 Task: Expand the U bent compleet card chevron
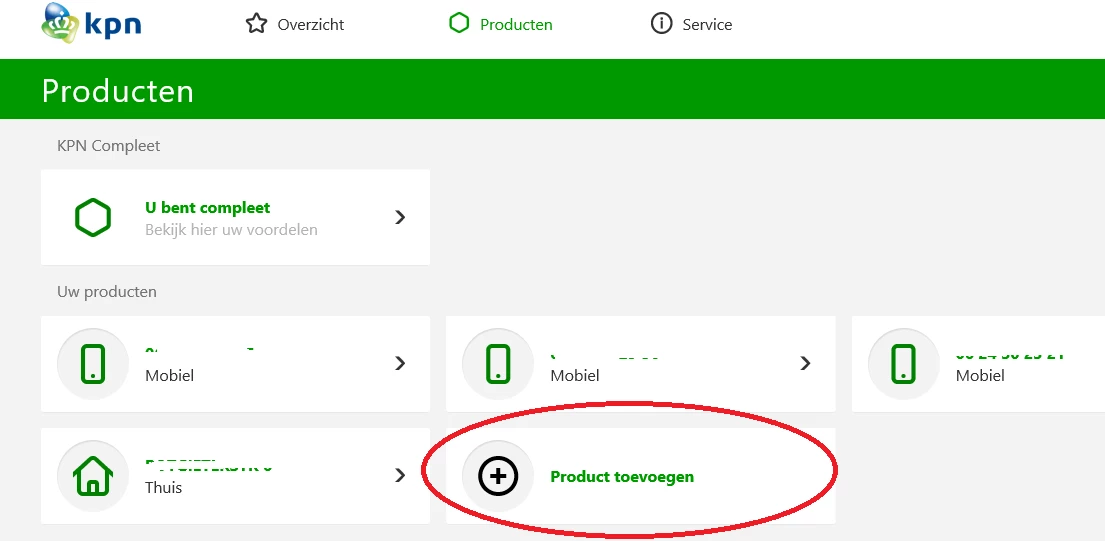(400, 217)
